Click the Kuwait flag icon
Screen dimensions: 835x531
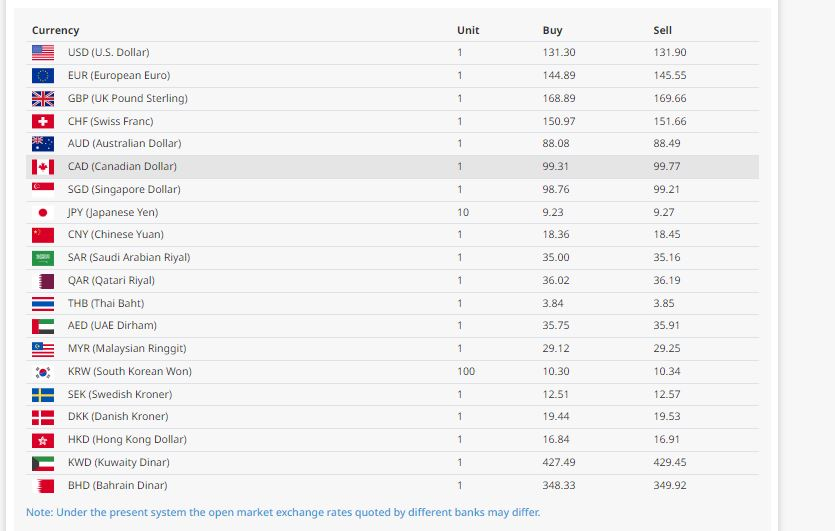tap(42, 462)
